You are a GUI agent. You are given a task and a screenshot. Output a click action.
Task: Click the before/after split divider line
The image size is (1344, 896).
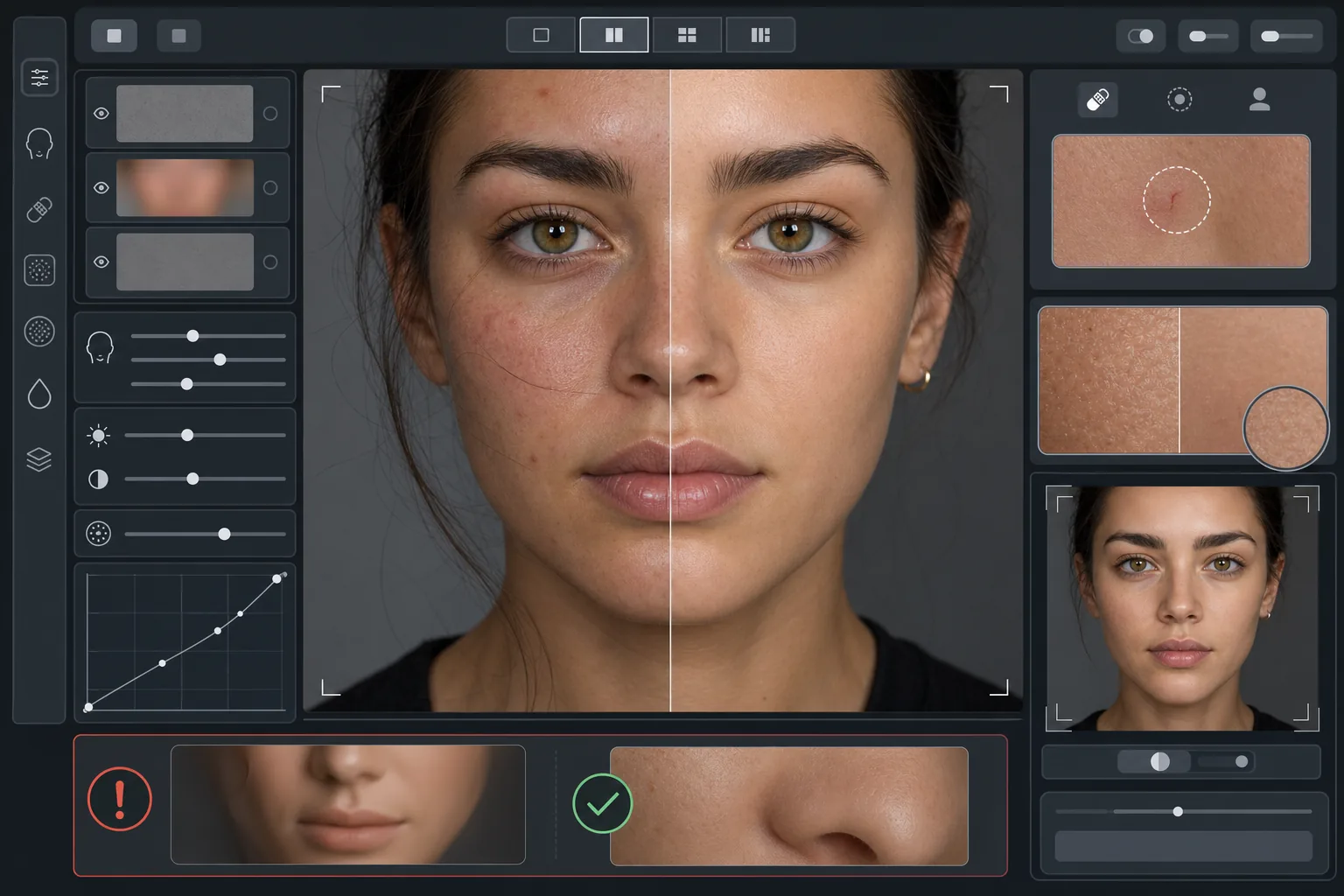670,391
